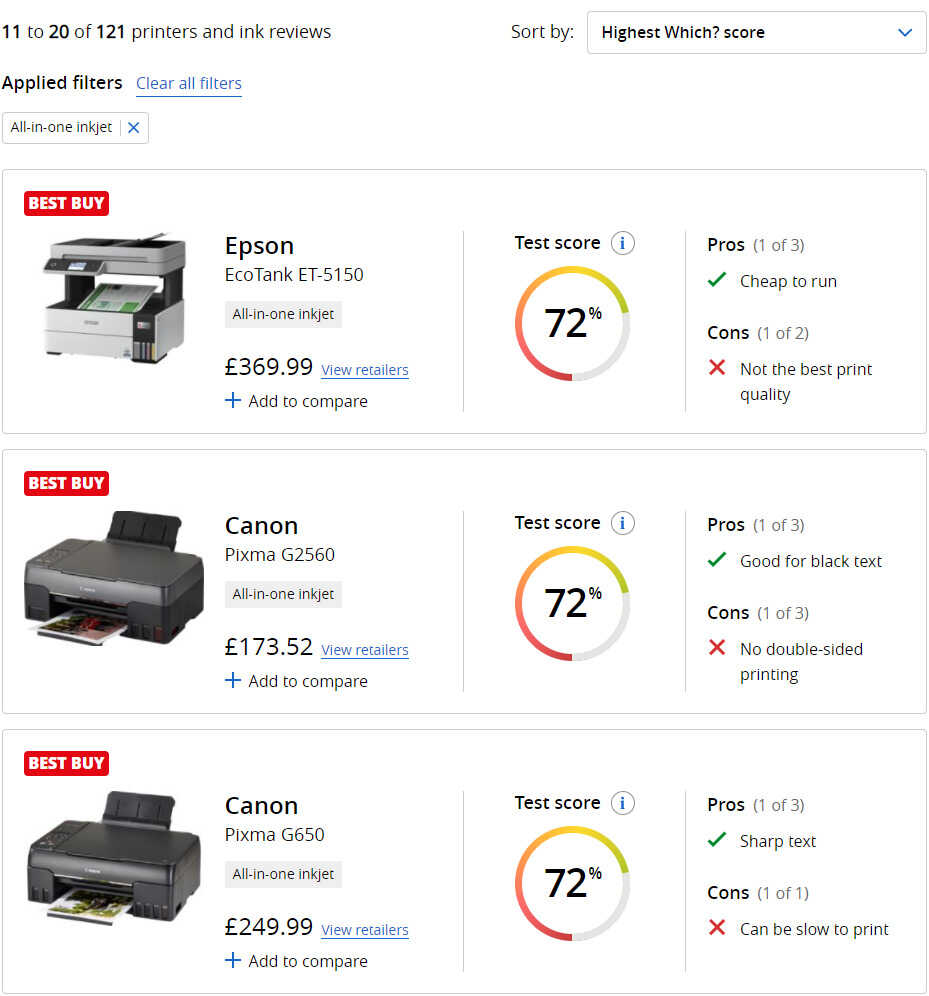929x996 pixels.
Task: Clear all filters
Action: (189, 83)
